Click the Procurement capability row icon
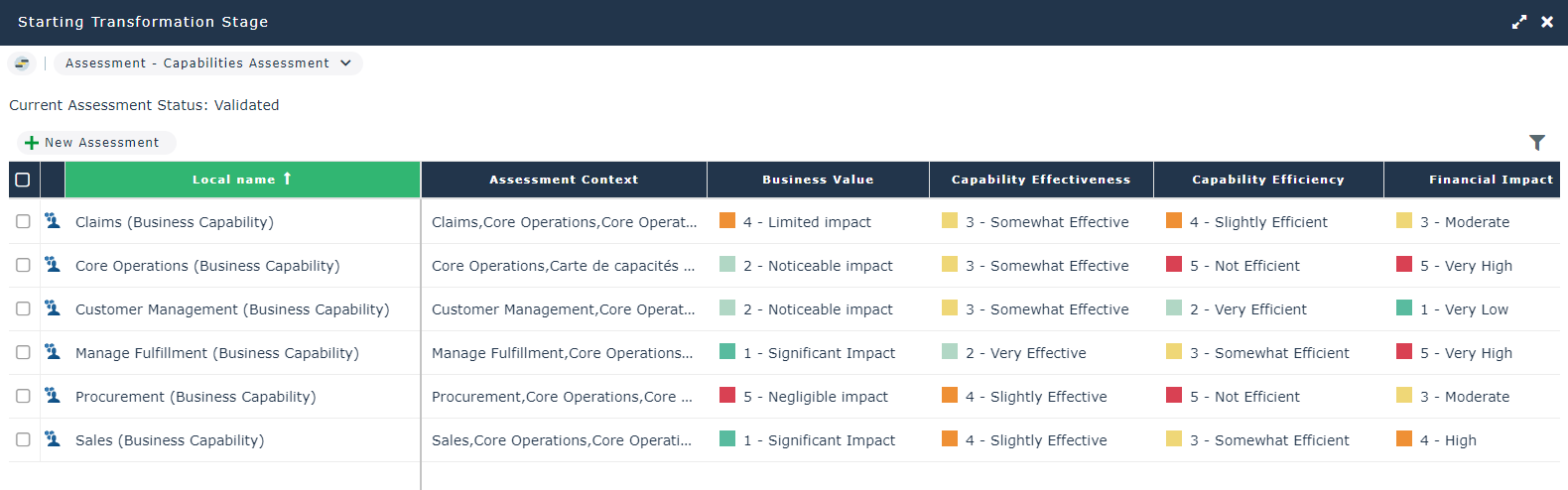Screen dimensions: 1568x490 pos(53,396)
